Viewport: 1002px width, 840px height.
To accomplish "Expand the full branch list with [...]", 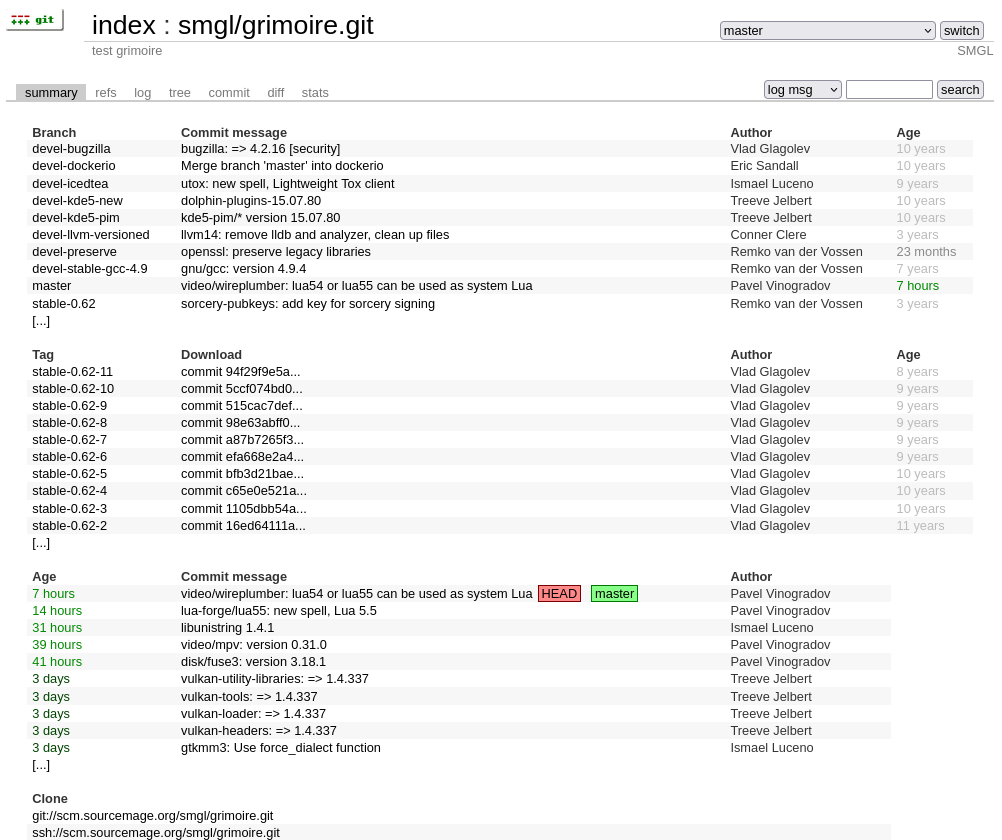I will point(41,322).
